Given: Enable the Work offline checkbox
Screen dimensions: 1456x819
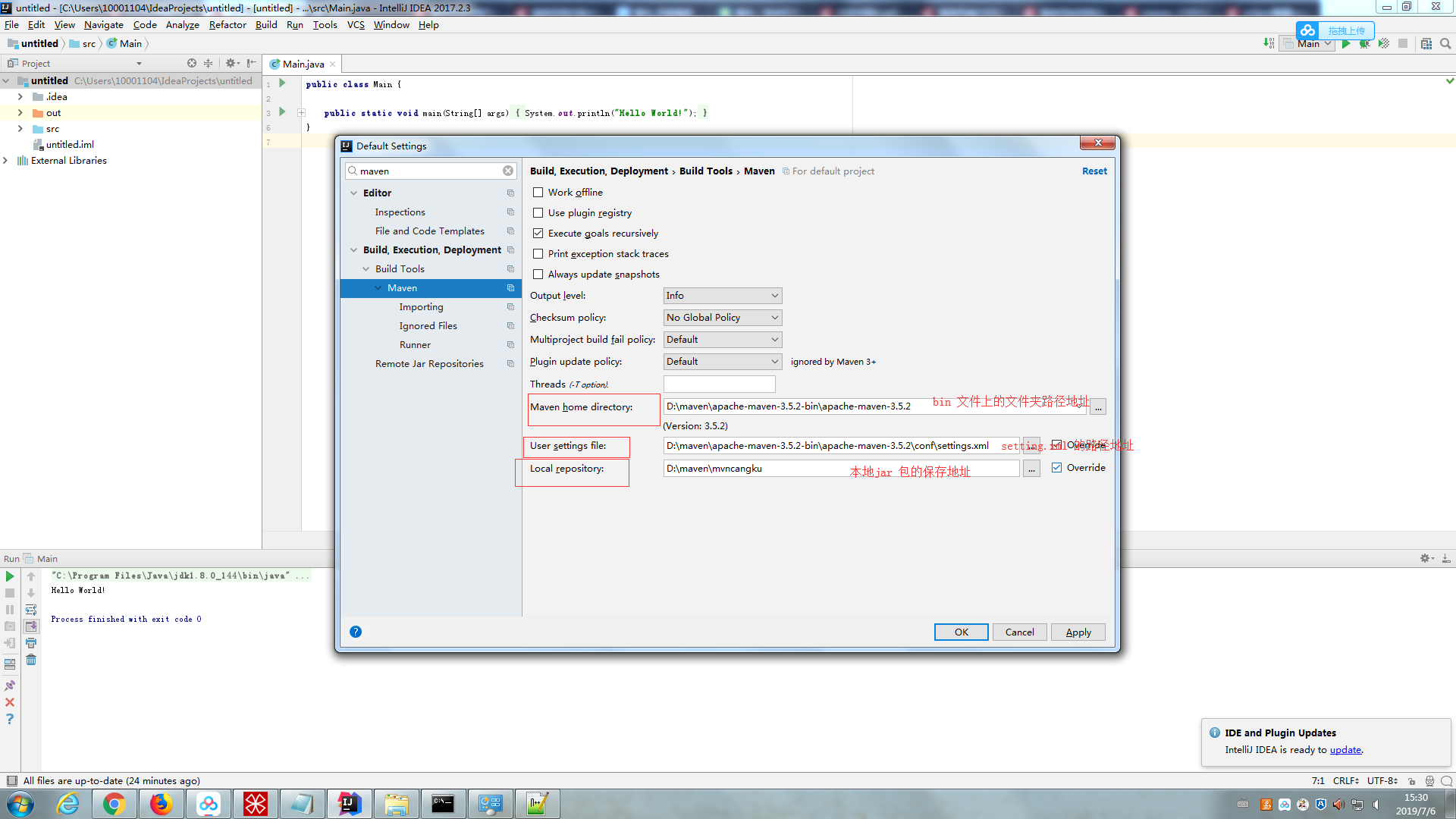Looking at the screenshot, I should pos(538,193).
